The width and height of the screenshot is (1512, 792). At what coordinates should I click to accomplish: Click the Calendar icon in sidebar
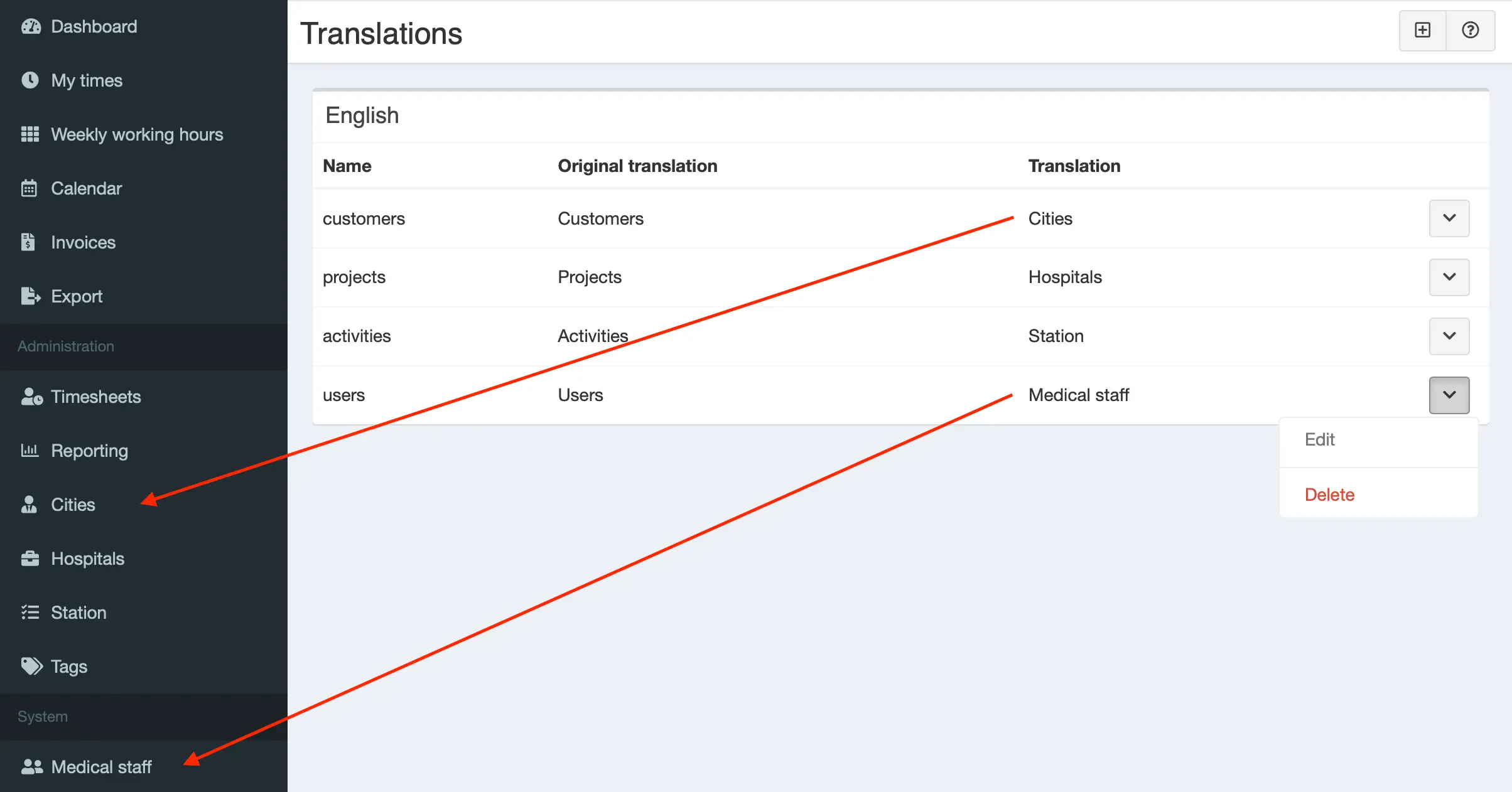pyautogui.click(x=29, y=188)
